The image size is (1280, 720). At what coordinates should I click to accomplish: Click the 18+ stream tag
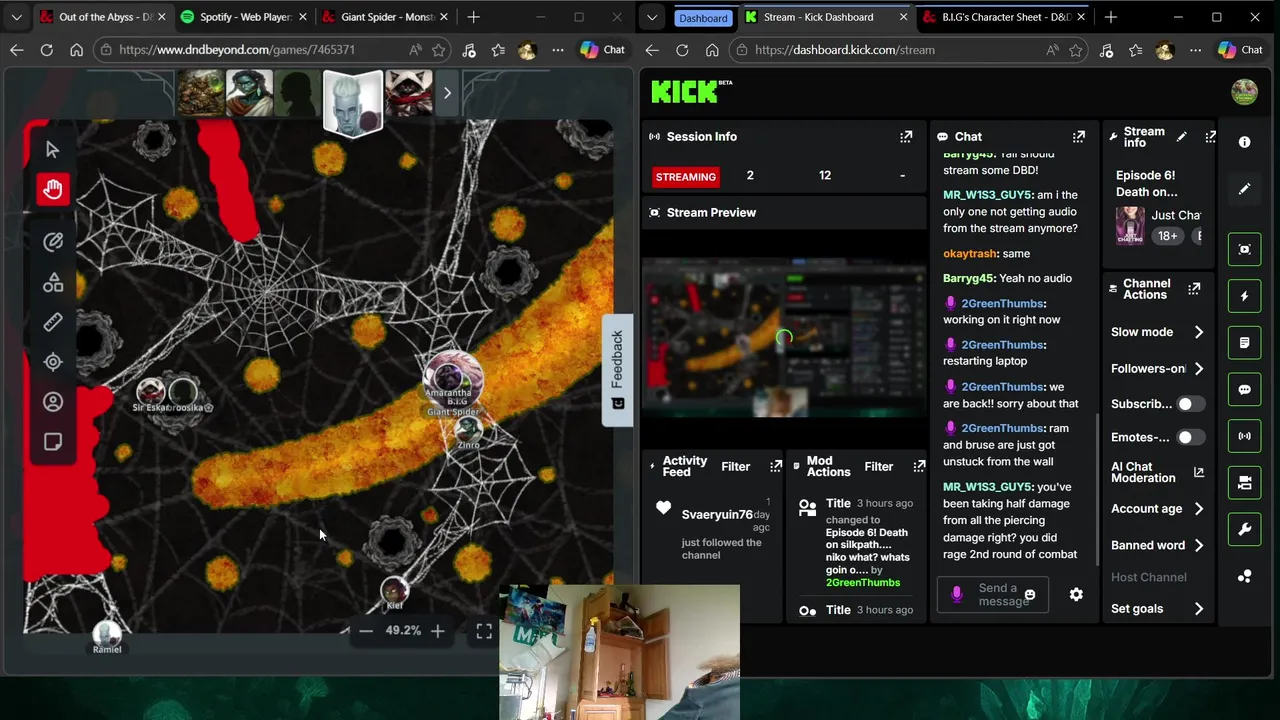[x=1167, y=236]
